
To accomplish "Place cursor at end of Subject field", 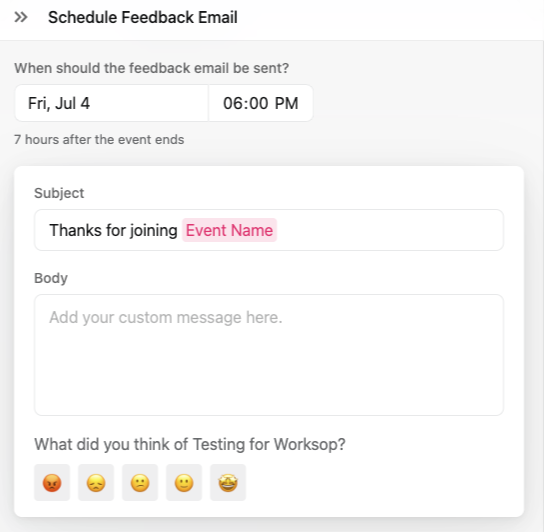I will 389,230.
